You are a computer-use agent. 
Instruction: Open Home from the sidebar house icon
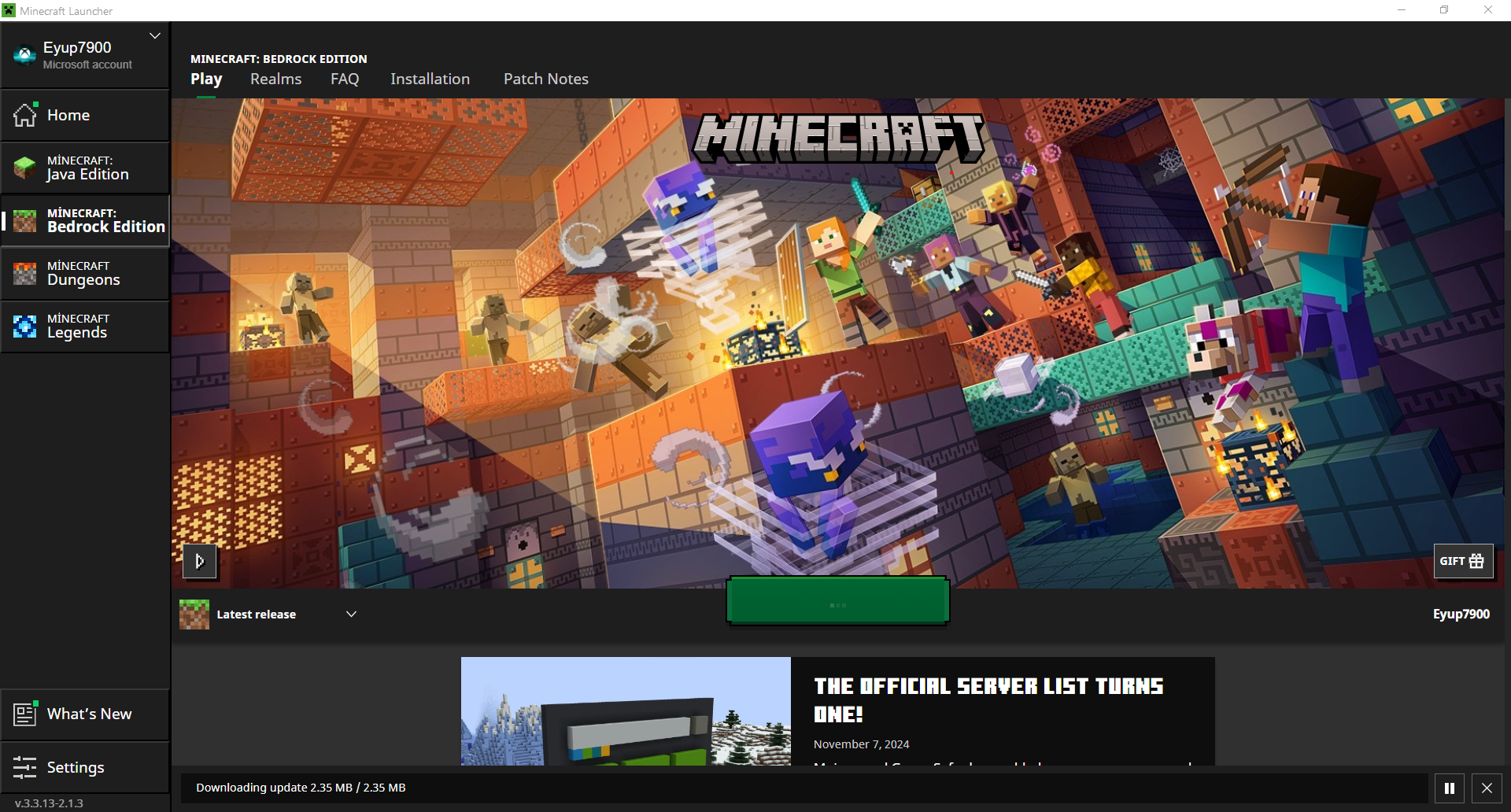pyautogui.click(x=24, y=115)
